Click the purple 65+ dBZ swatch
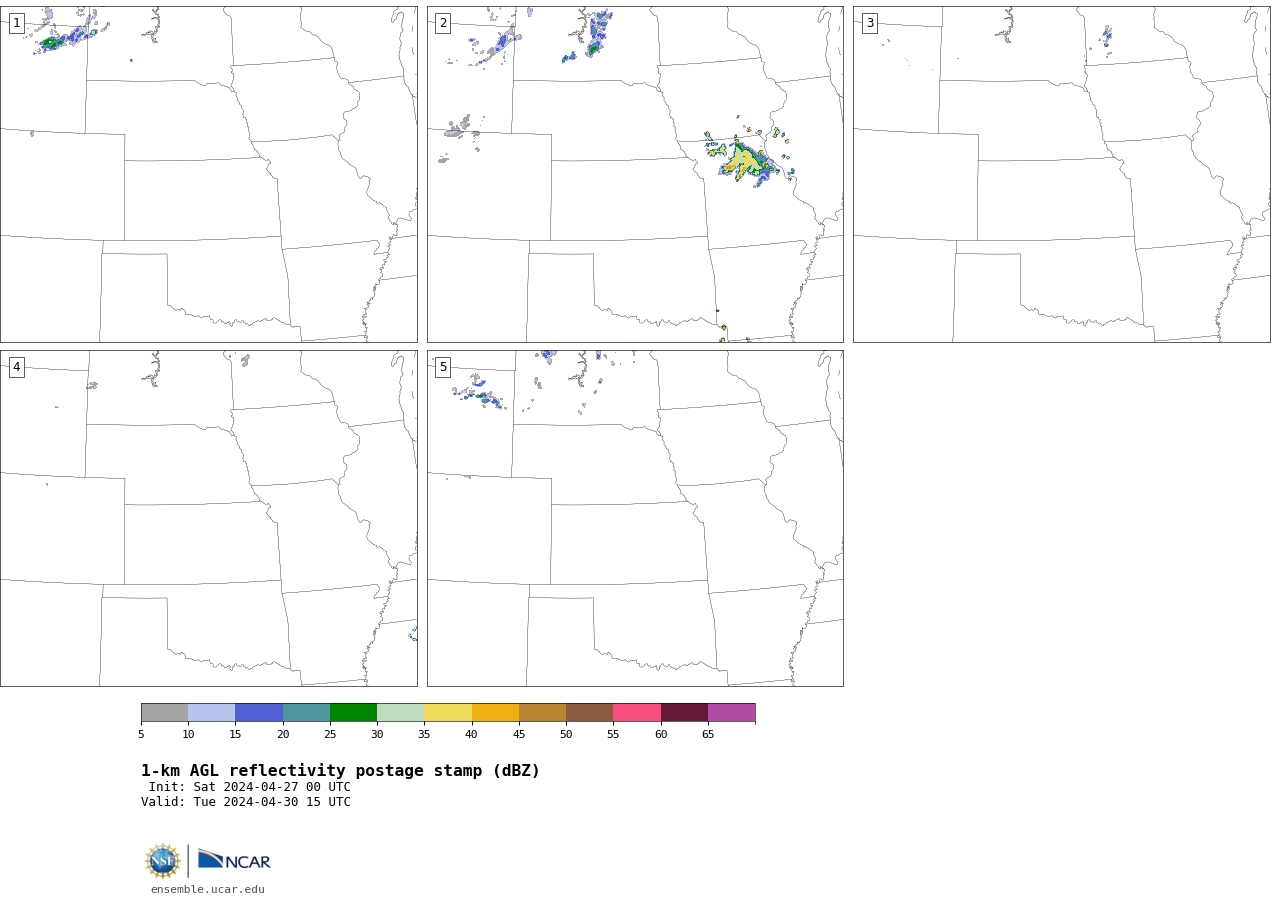 click(x=731, y=713)
